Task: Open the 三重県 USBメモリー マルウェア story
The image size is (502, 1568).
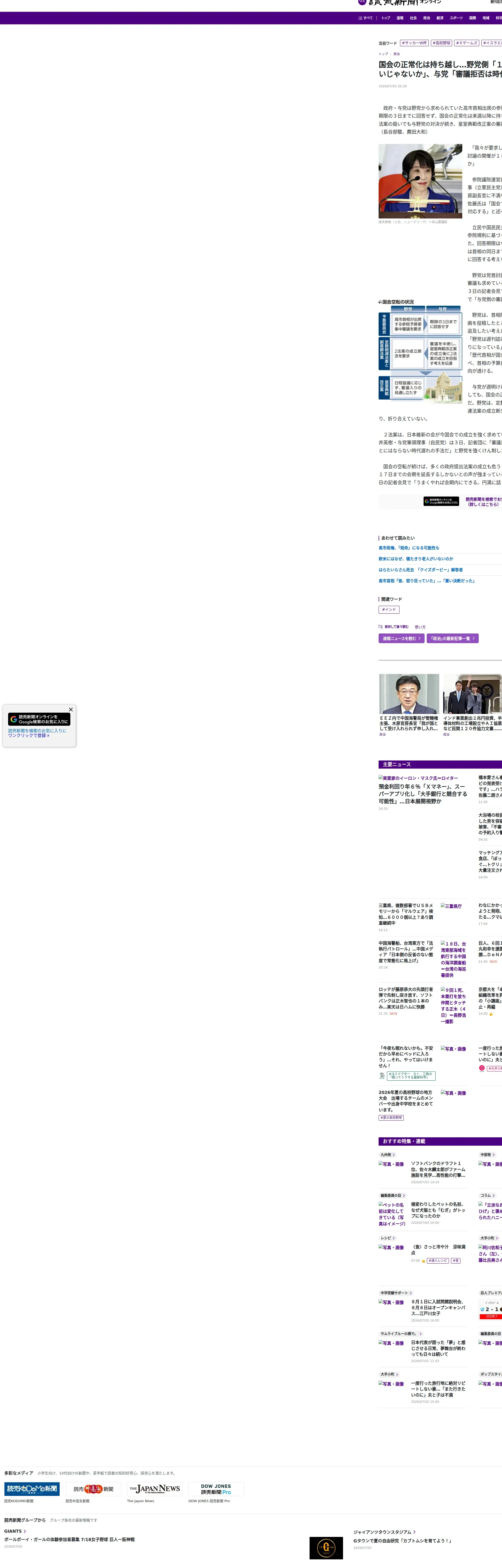Action: coord(406,914)
